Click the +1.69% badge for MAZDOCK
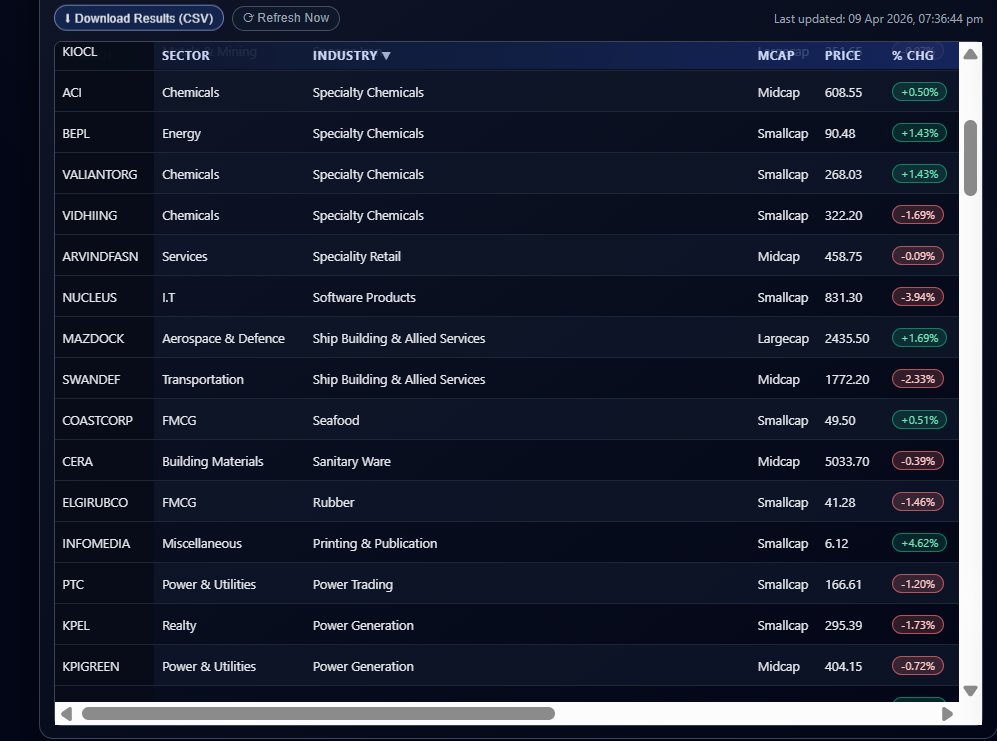 (919, 338)
